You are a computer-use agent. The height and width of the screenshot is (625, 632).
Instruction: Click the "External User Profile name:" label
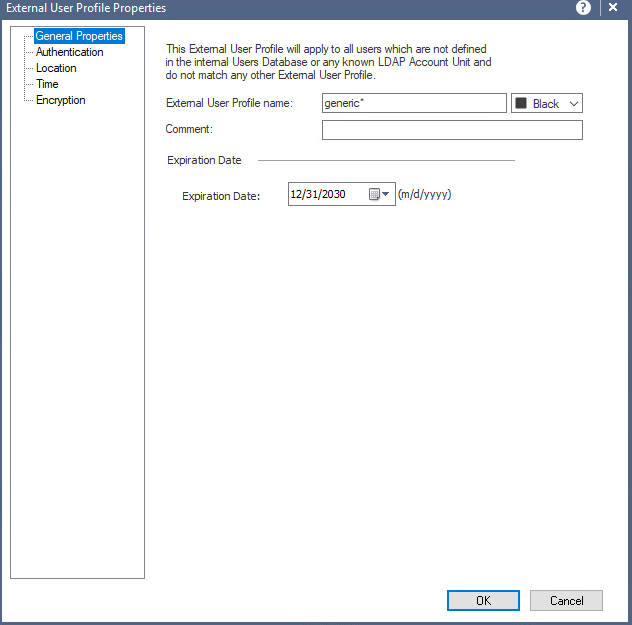point(229,103)
